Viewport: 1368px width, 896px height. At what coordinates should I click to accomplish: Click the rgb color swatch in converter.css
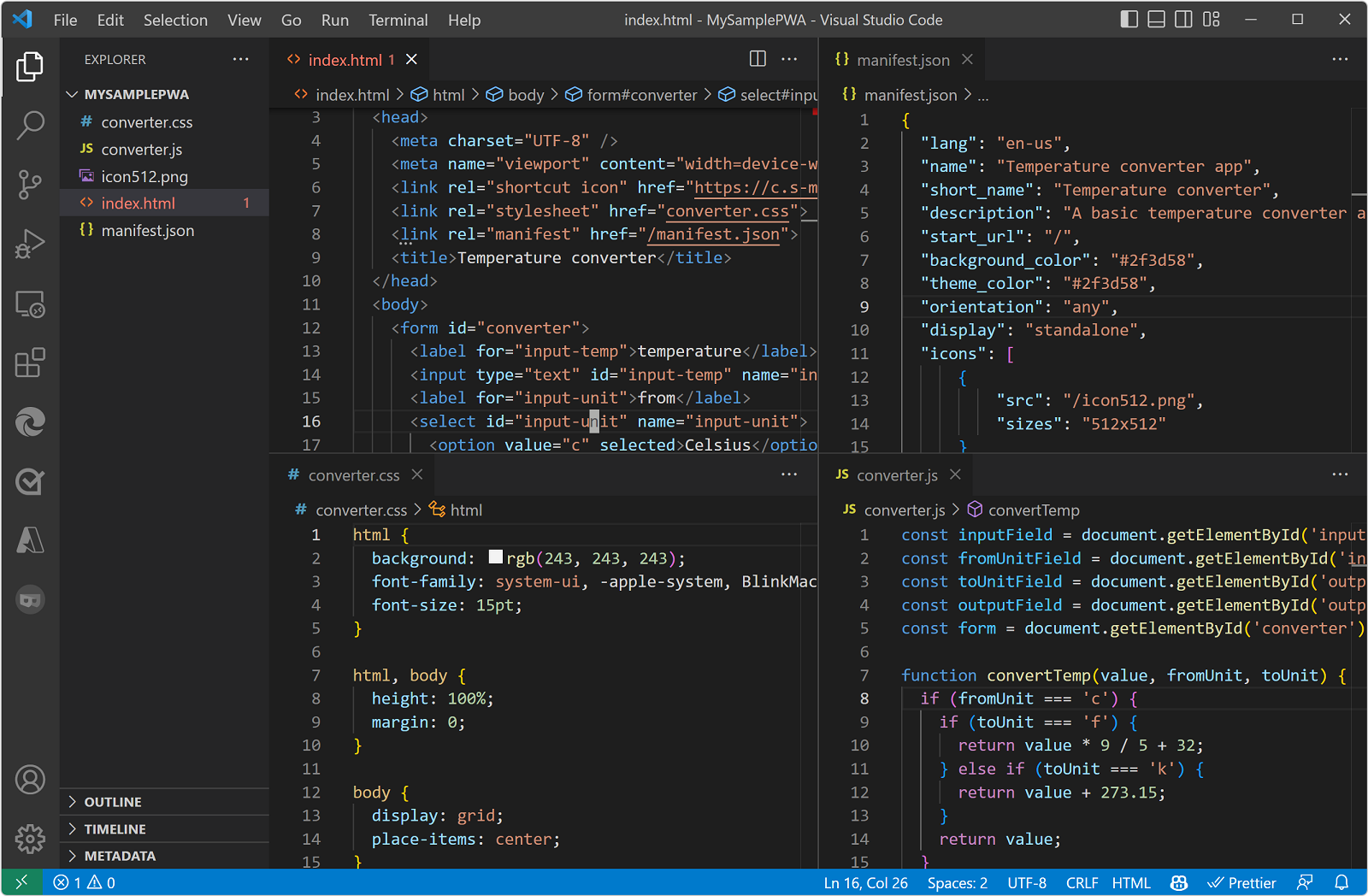pos(496,557)
